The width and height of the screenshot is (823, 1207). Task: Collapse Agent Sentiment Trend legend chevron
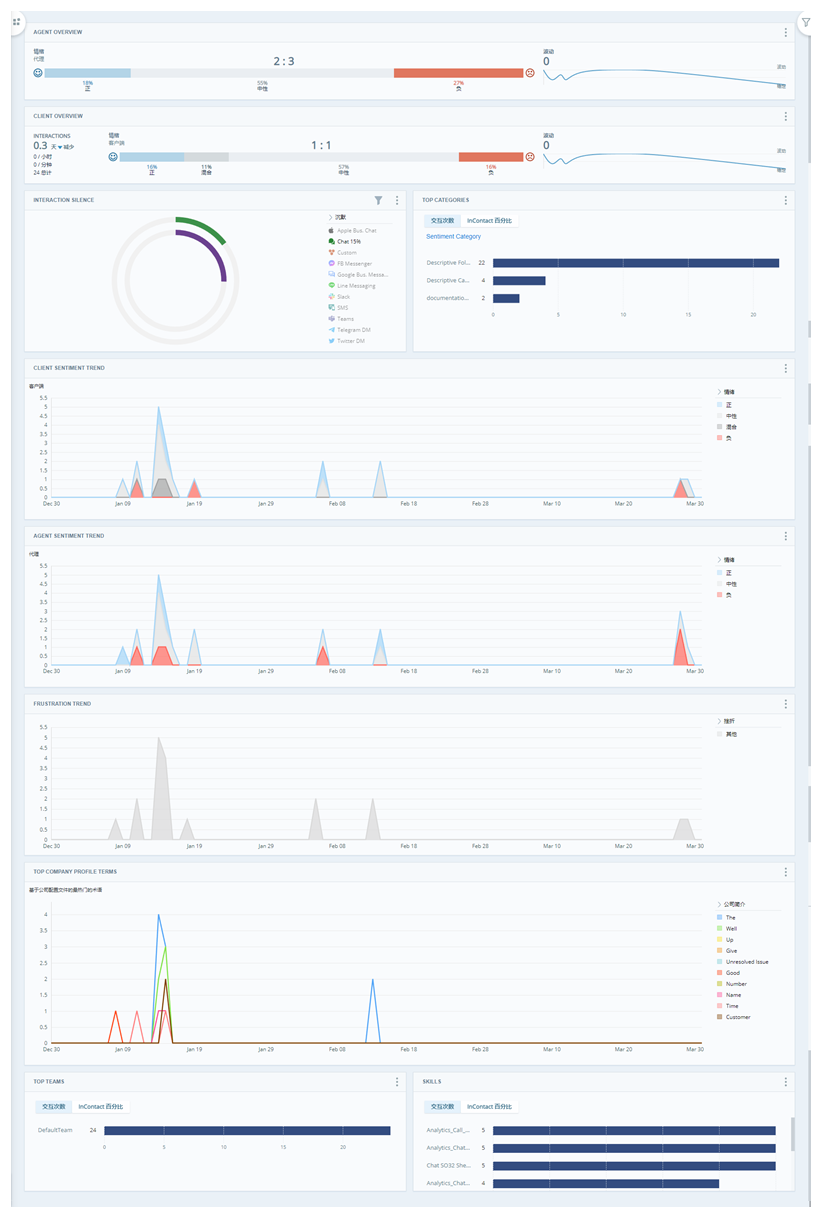coord(719,559)
